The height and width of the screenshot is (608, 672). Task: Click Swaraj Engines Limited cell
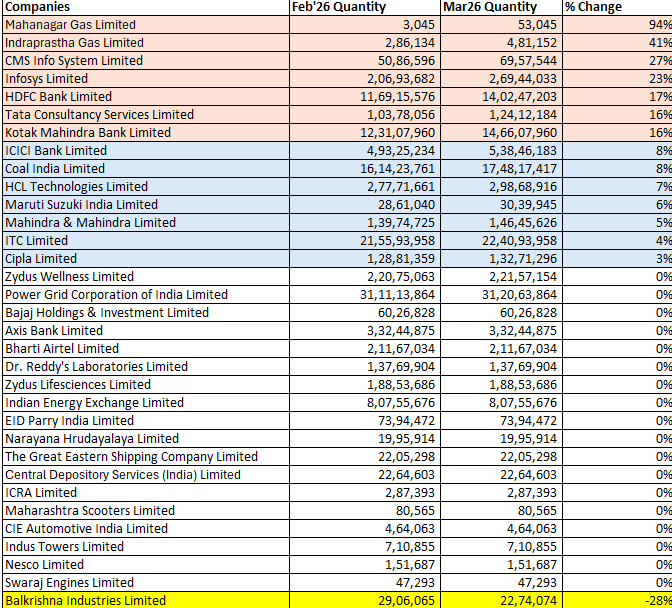146,583
